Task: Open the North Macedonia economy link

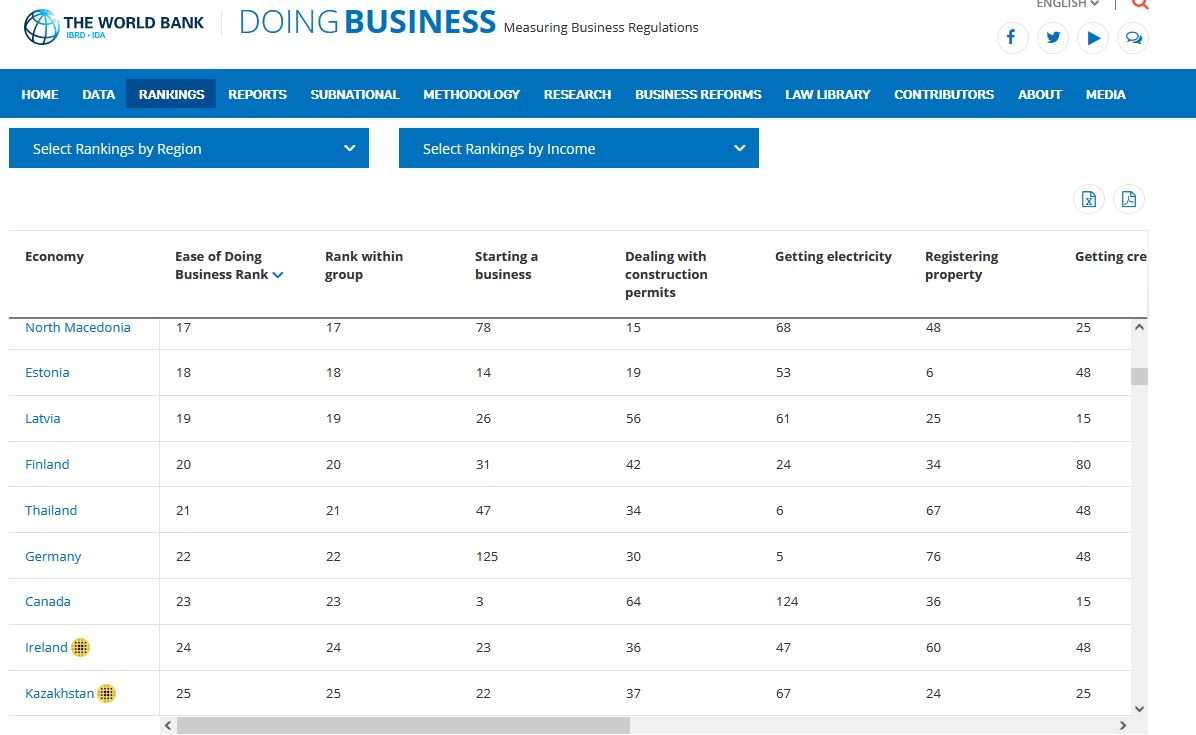Action: (x=78, y=327)
